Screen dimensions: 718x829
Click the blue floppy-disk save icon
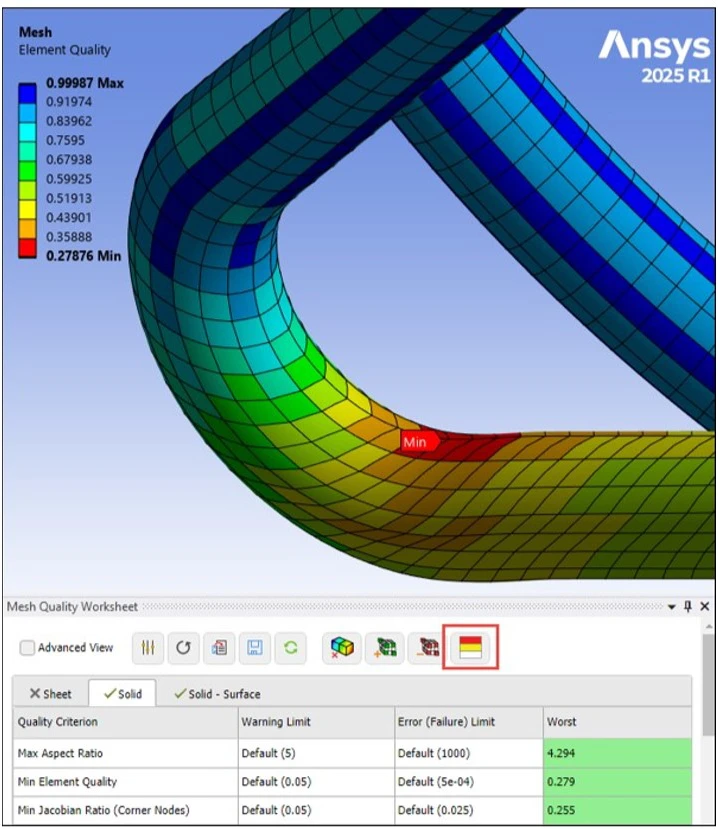pos(255,648)
